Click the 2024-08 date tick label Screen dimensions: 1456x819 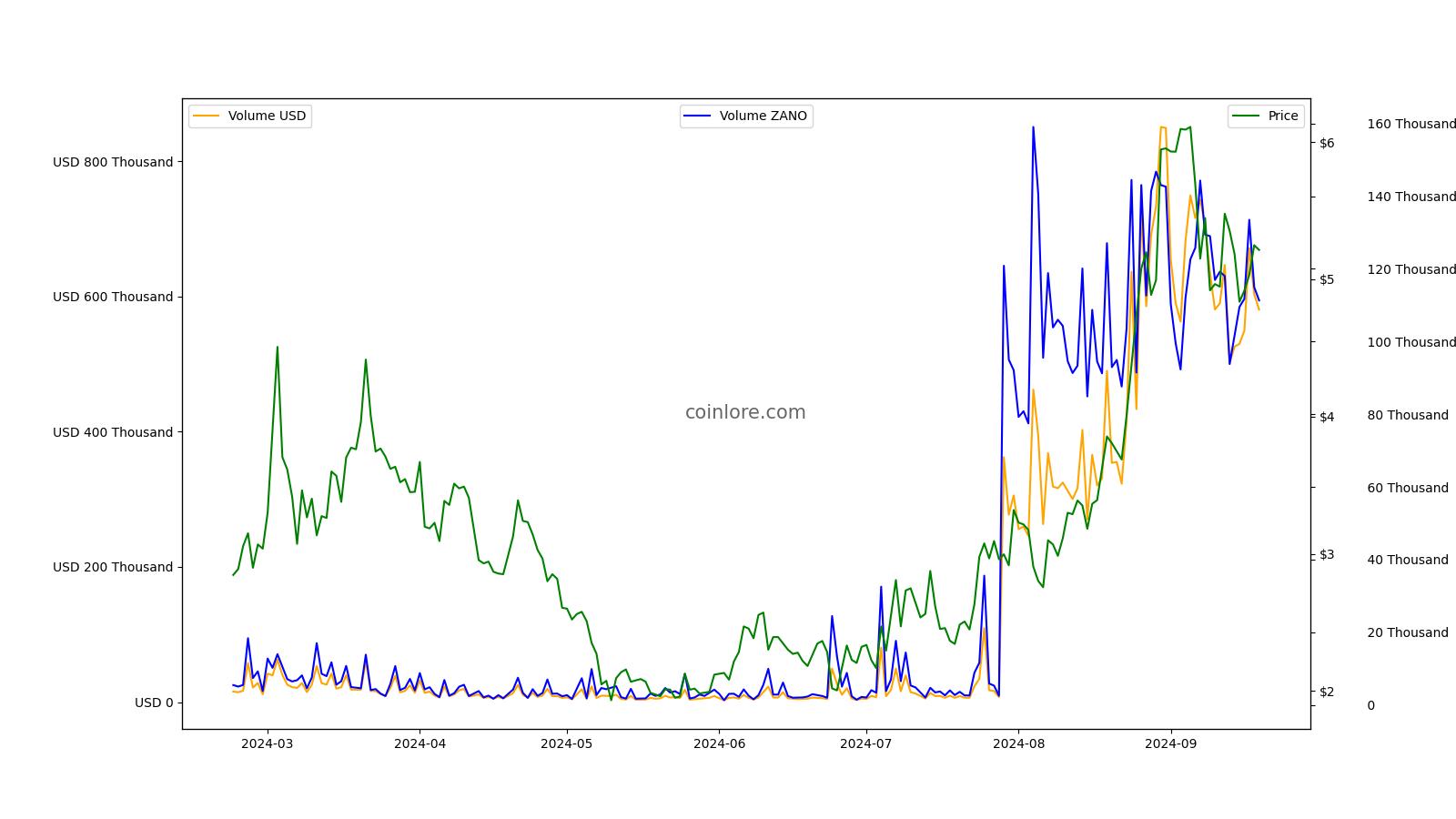pos(1018,743)
